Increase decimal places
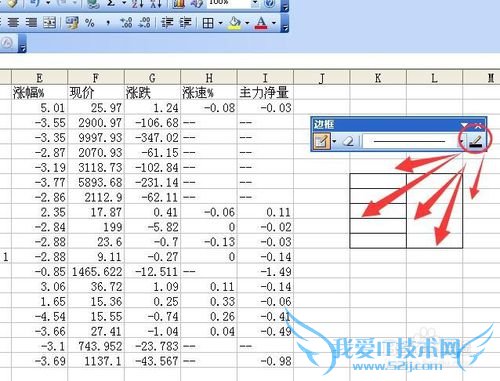This screenshot has height=381, width=500. [126, 23]
